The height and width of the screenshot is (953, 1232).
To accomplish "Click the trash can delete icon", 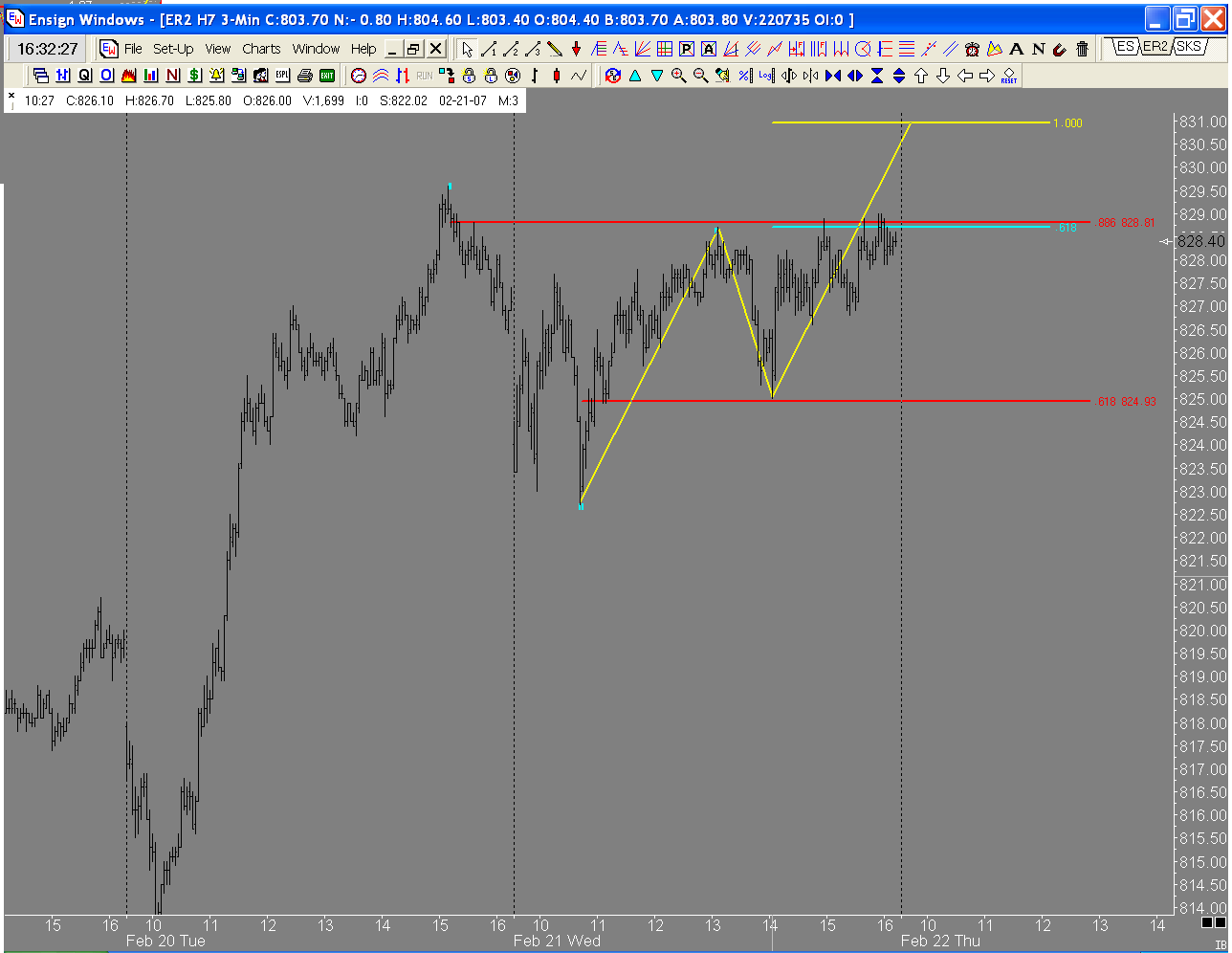I will pos(1082,49).
